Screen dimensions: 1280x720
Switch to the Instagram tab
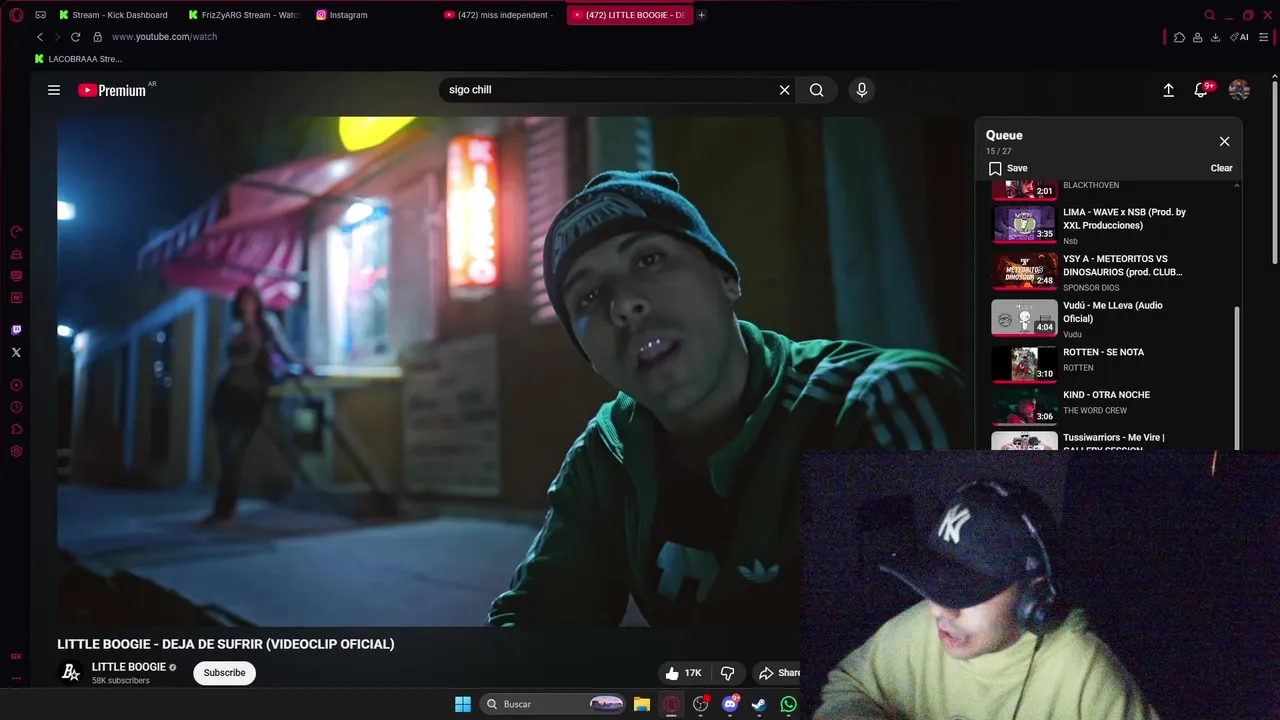(342, 15)
